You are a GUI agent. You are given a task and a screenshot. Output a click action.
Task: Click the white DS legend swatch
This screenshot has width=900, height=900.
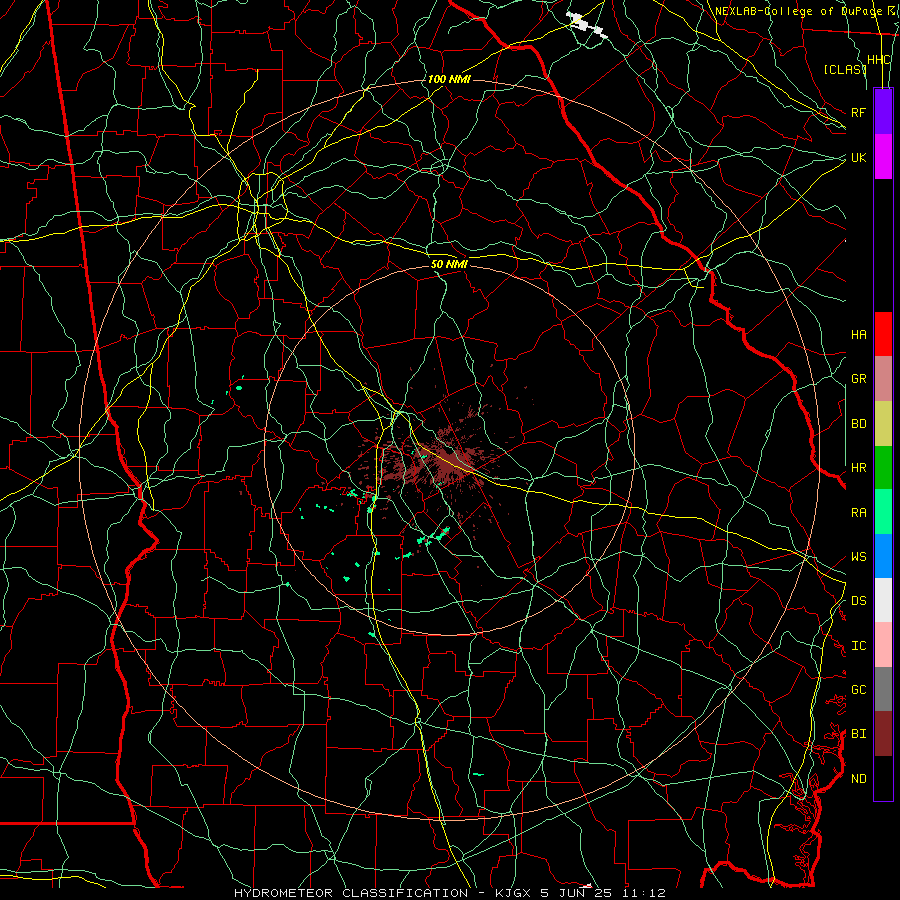point(883,600)
